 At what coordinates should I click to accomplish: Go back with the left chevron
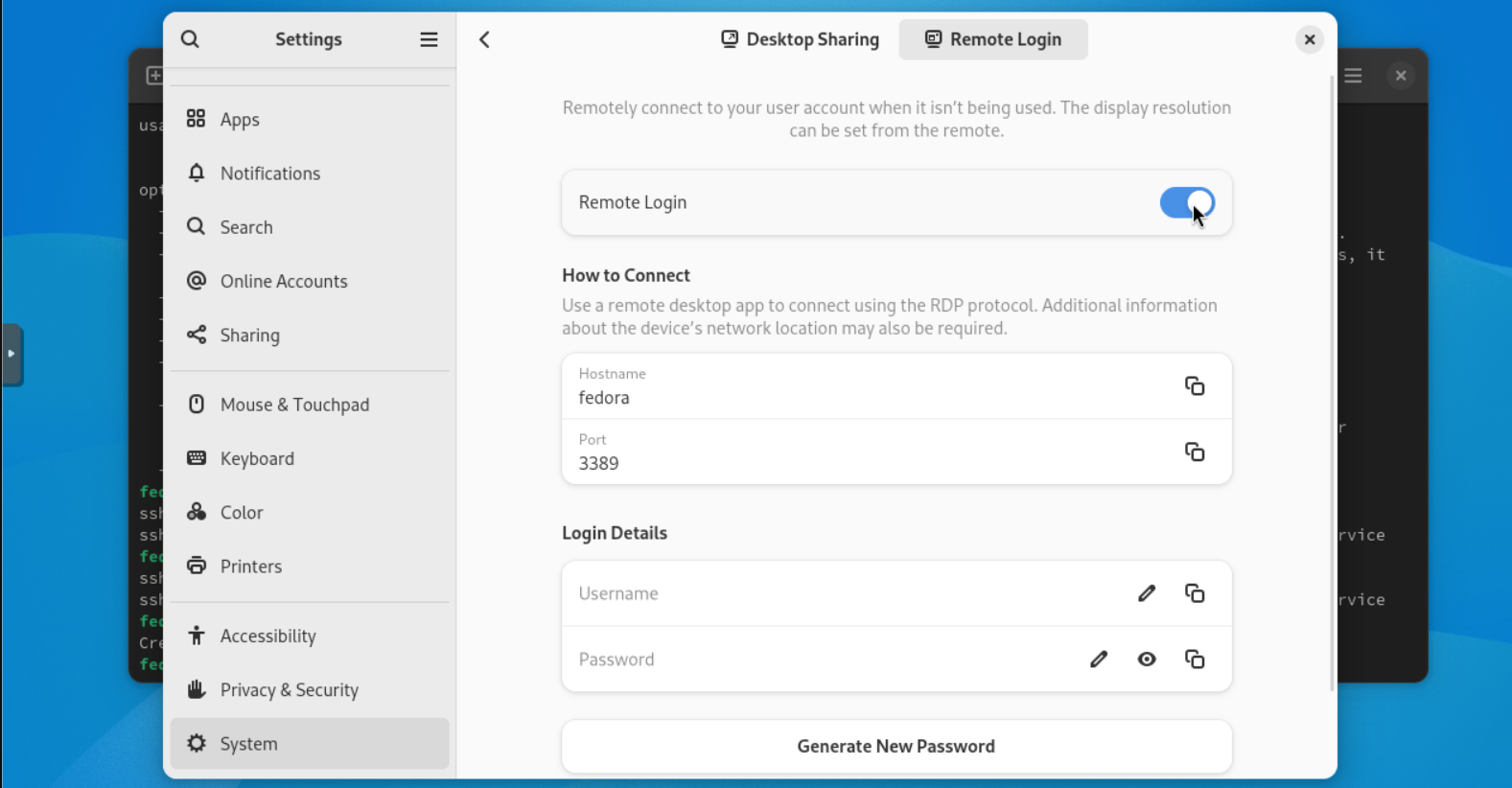(x=484, y=39)
